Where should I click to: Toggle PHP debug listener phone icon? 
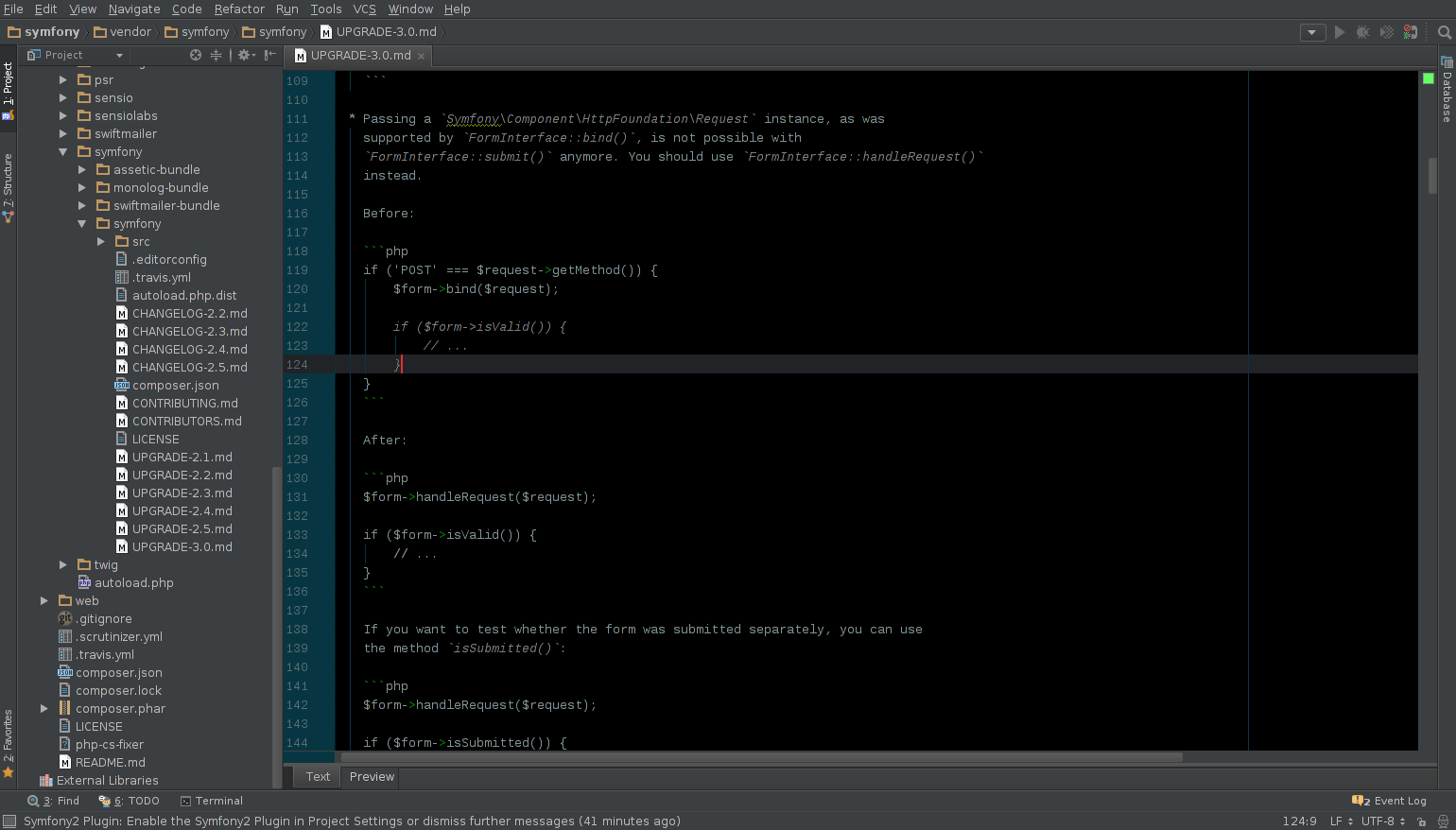pos(1410,32)
